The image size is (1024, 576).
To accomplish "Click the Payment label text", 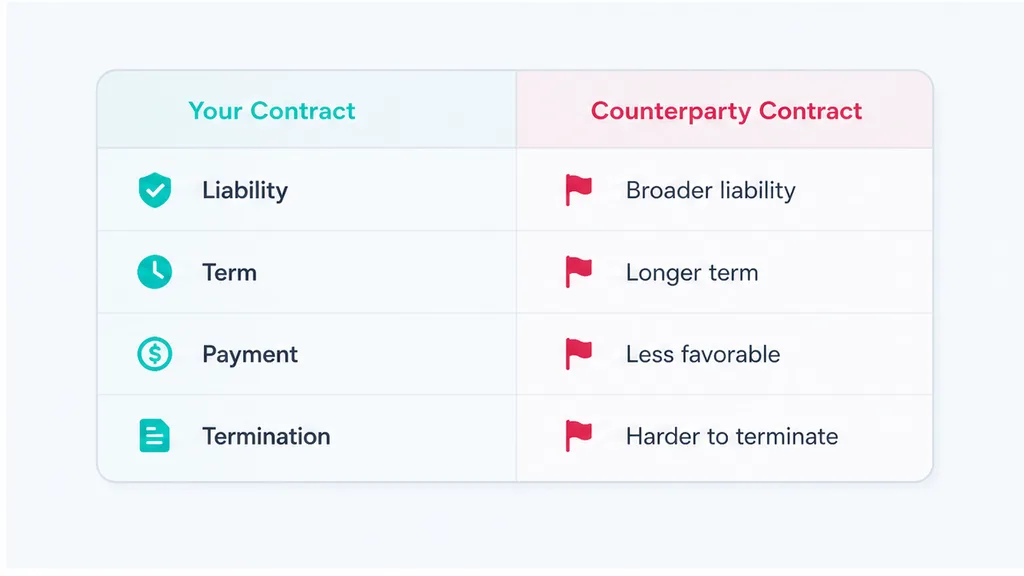I will coord(249,355).
